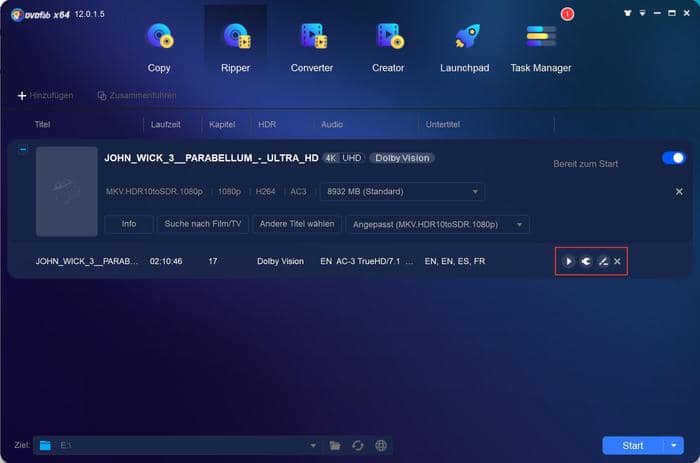This screenshot has width=700, height=463.
Task: Open advanced settings wrench icon
Action: pyautogui.click(x=586, y=261)
